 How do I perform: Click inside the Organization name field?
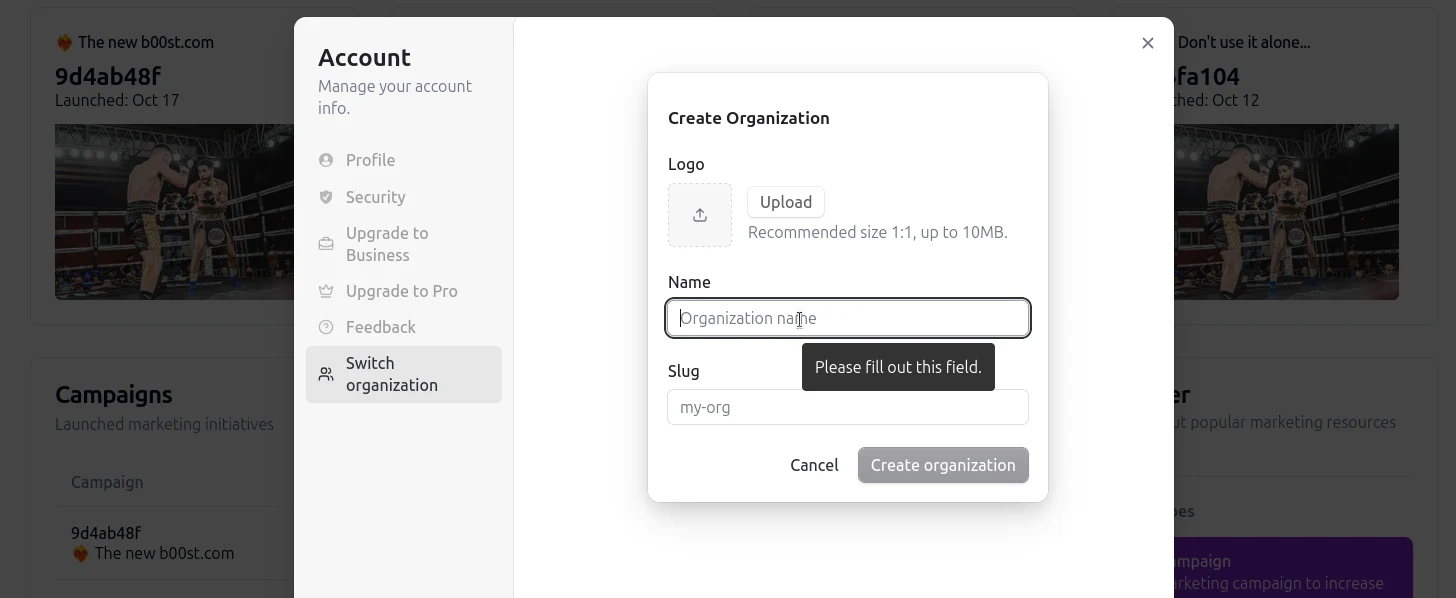pyautogui.click(x=847, y=318)
